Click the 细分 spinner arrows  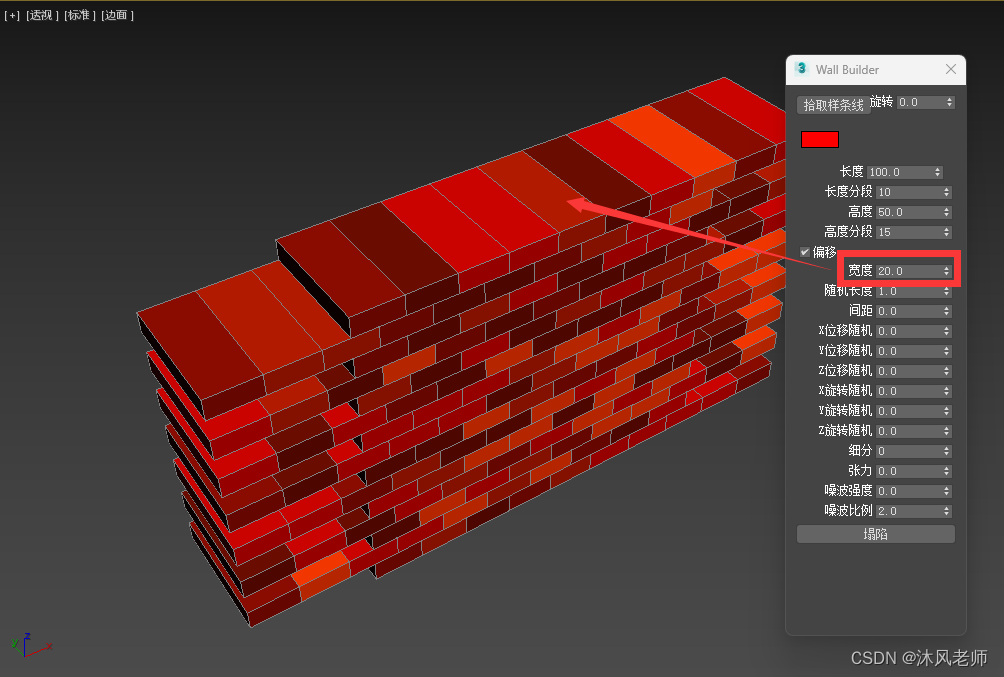(946, 451)
